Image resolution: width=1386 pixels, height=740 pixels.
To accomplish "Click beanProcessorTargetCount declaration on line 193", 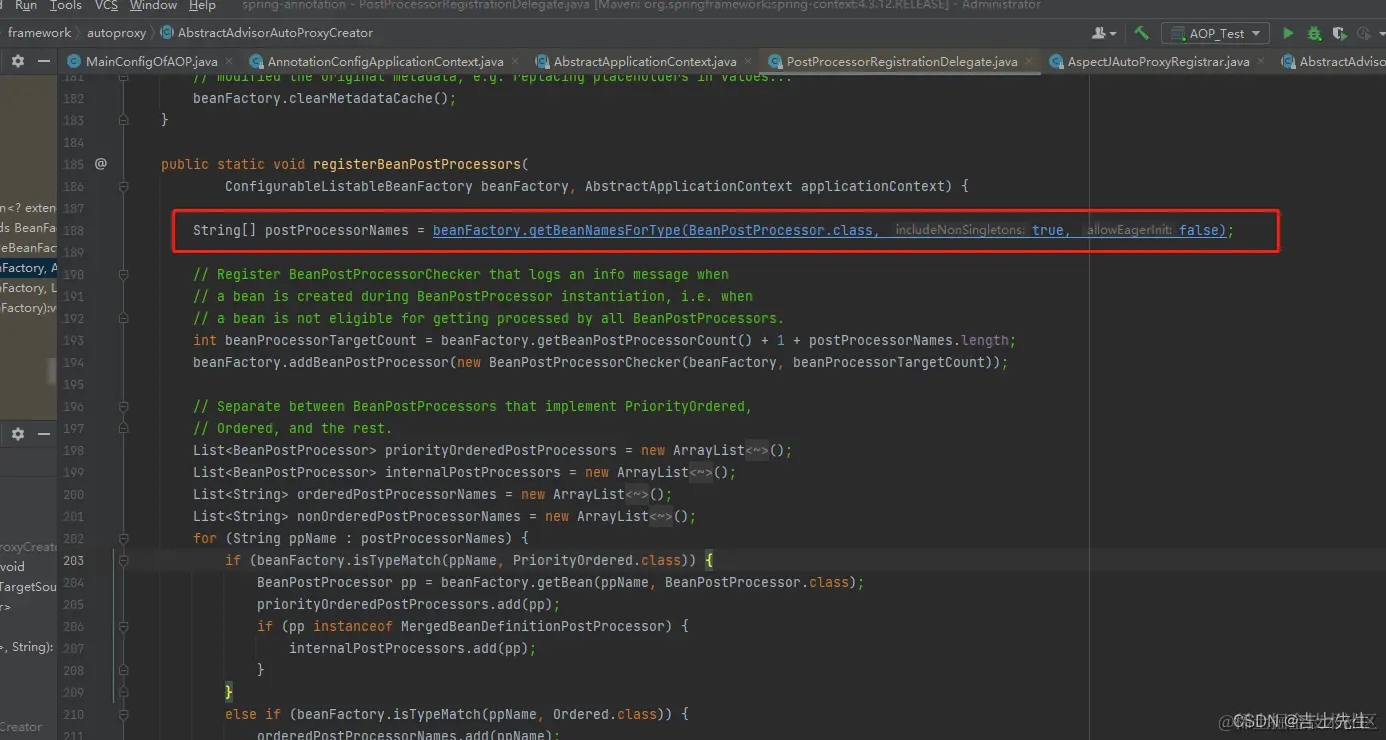I will [320, 340].
